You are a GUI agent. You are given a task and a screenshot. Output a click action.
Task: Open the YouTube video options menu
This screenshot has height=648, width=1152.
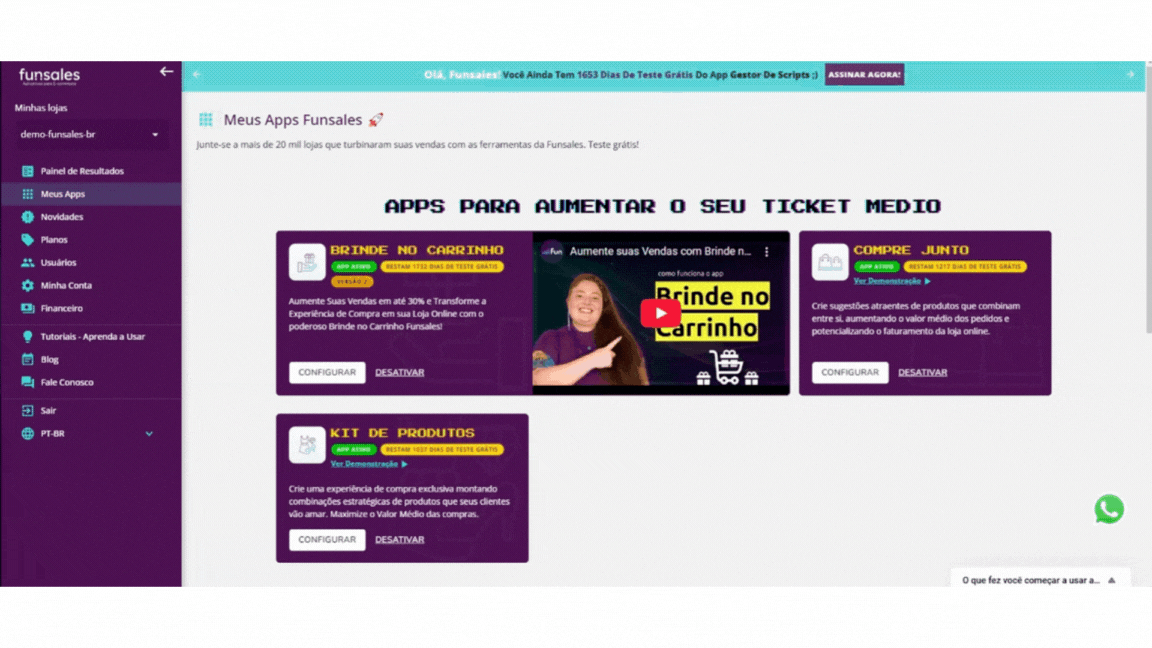767,251
